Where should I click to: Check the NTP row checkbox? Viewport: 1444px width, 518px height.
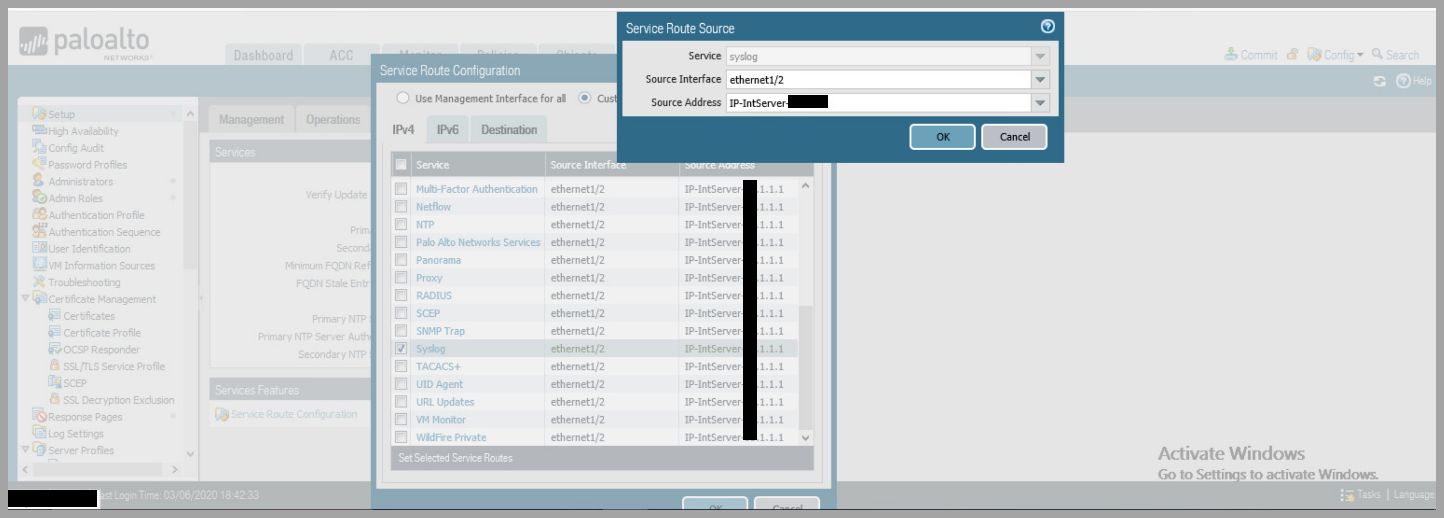tap(401, 225)
